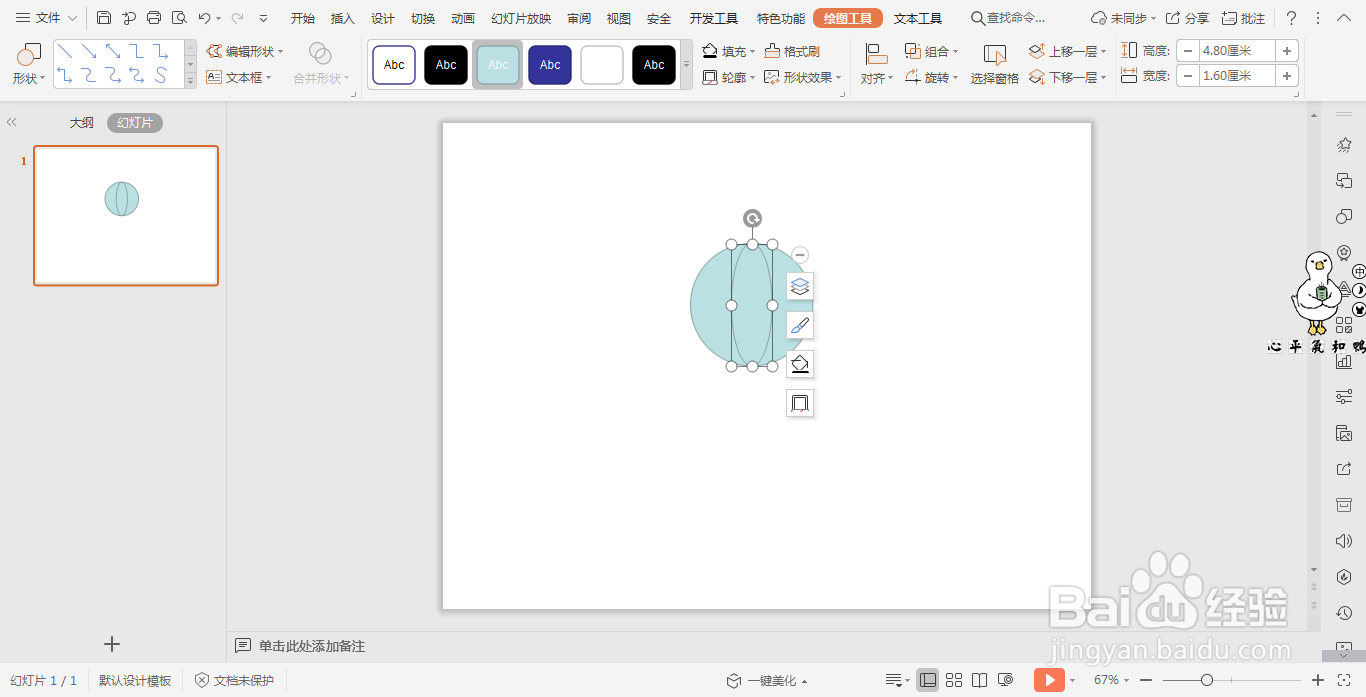Image resolution: width=1366 pixels, height=697 pixels.
Task: Select 大纲 outline view toggle
Action: point(81,123)
